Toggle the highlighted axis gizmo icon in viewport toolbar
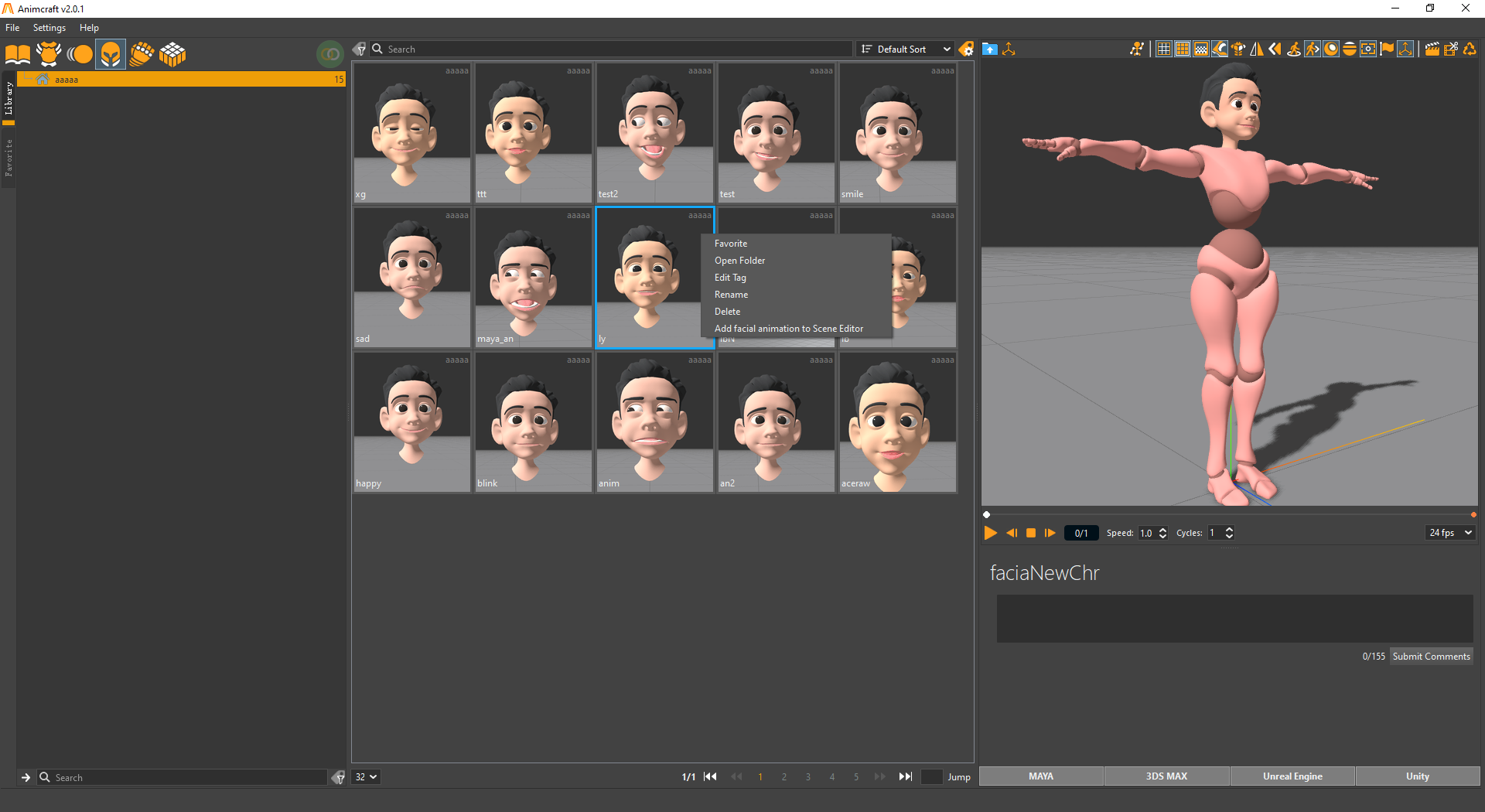Screen dimensions: 1485x812 (1405, 49)
